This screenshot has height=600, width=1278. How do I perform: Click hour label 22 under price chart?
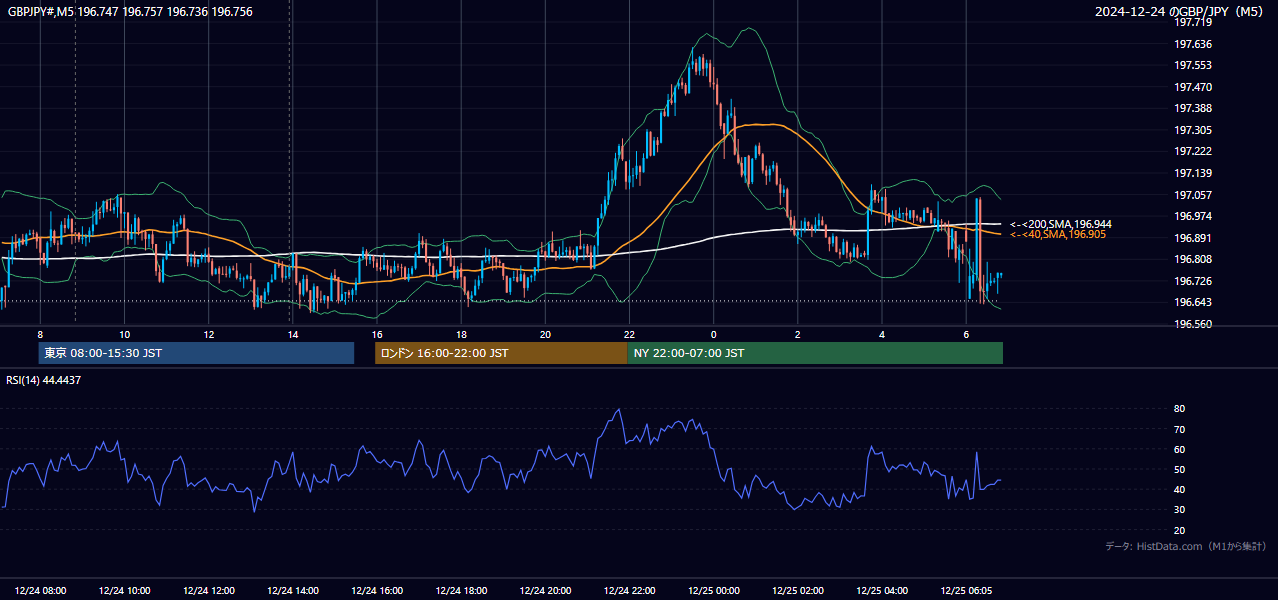tap(629, 334)
